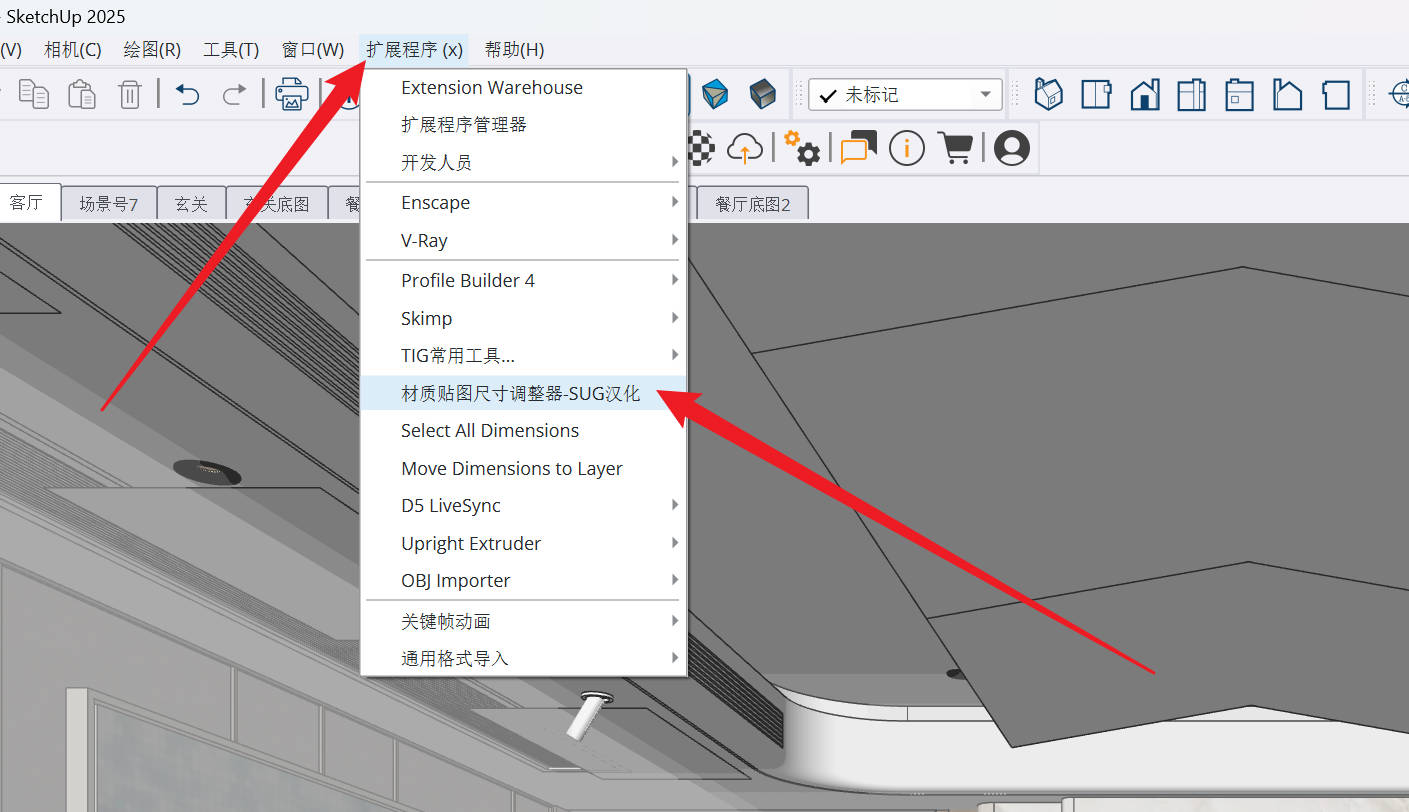The width and height of the screenshot is (1409, 812).
Task: Switch to the 餐厅底图2 scene tab
Action: click(x=752, y=204)
